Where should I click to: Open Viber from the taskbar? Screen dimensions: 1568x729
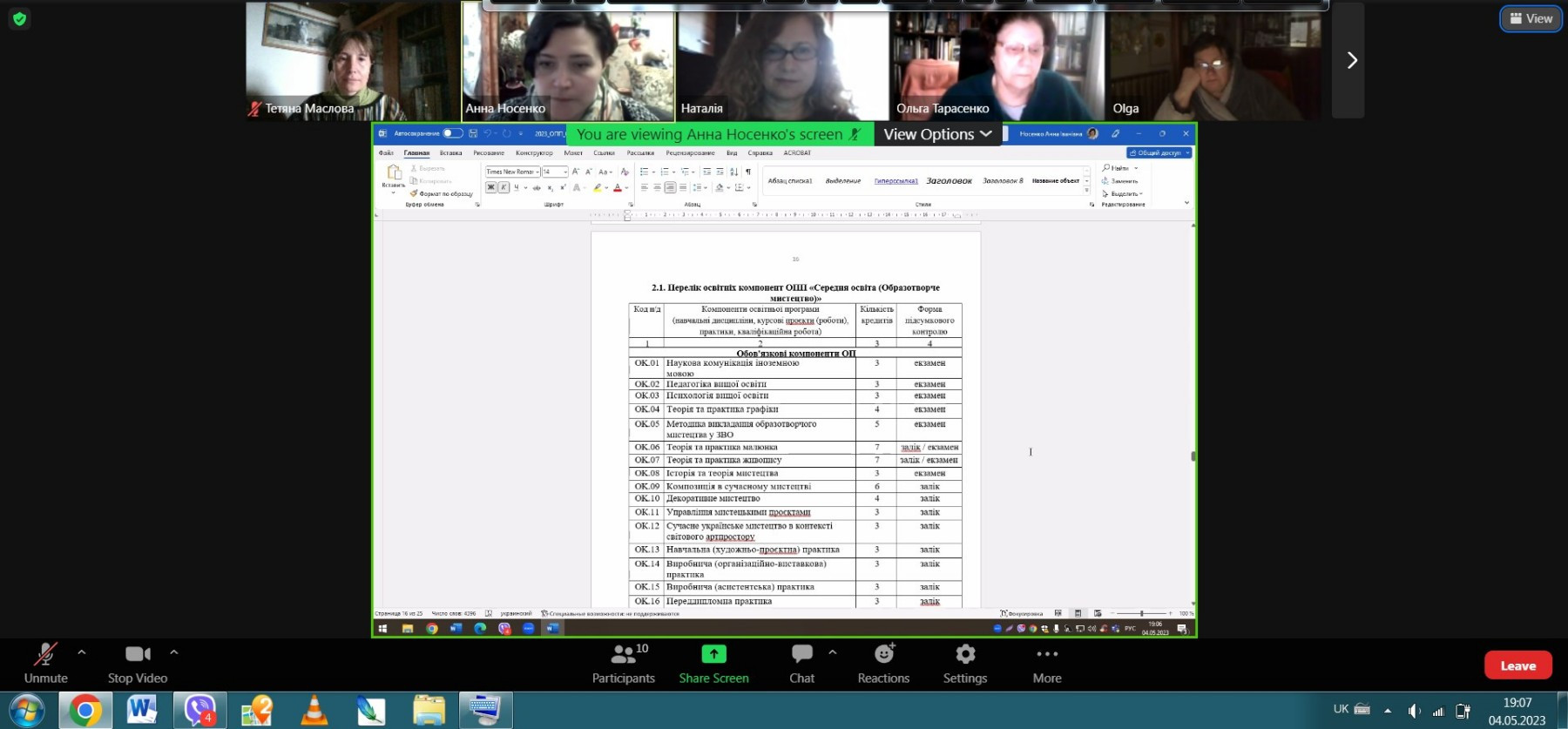pyautogui.click(x=199, y=711)
